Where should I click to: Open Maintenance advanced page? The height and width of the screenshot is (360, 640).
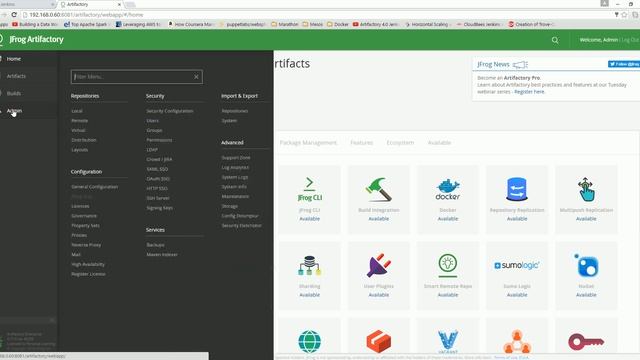[x=235, y=196]
